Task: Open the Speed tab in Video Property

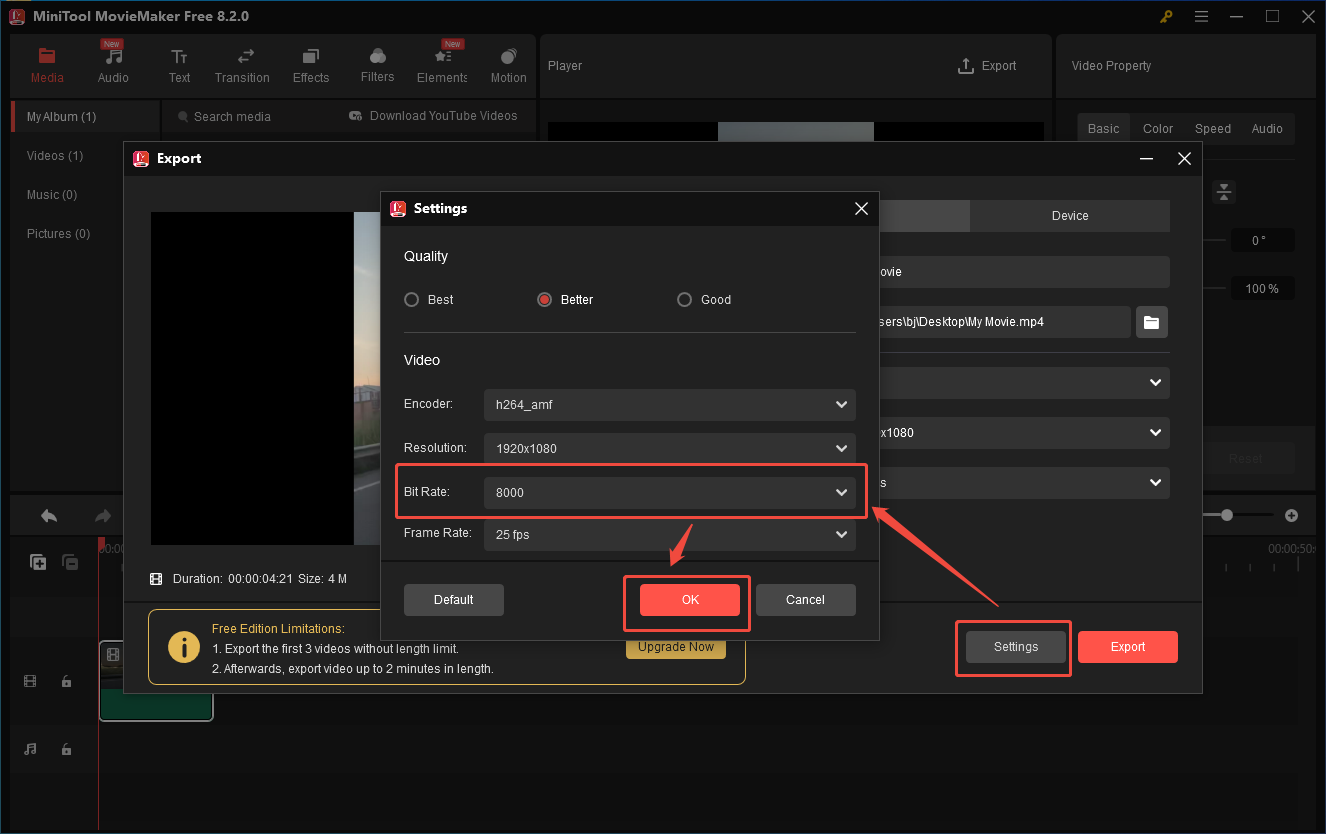Action: [x=1212, y=128]
